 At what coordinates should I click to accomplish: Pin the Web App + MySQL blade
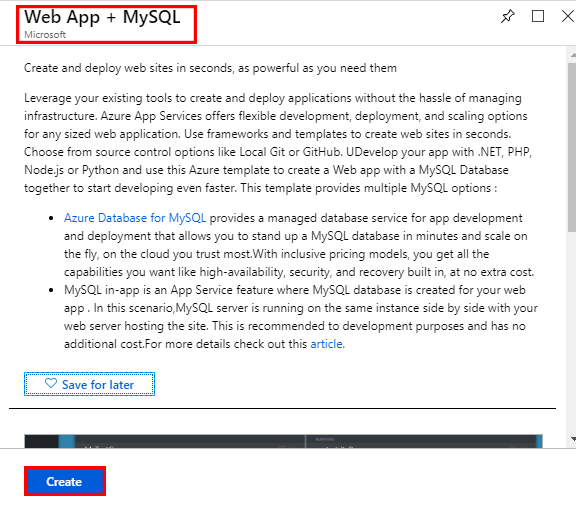pos(508,16)
